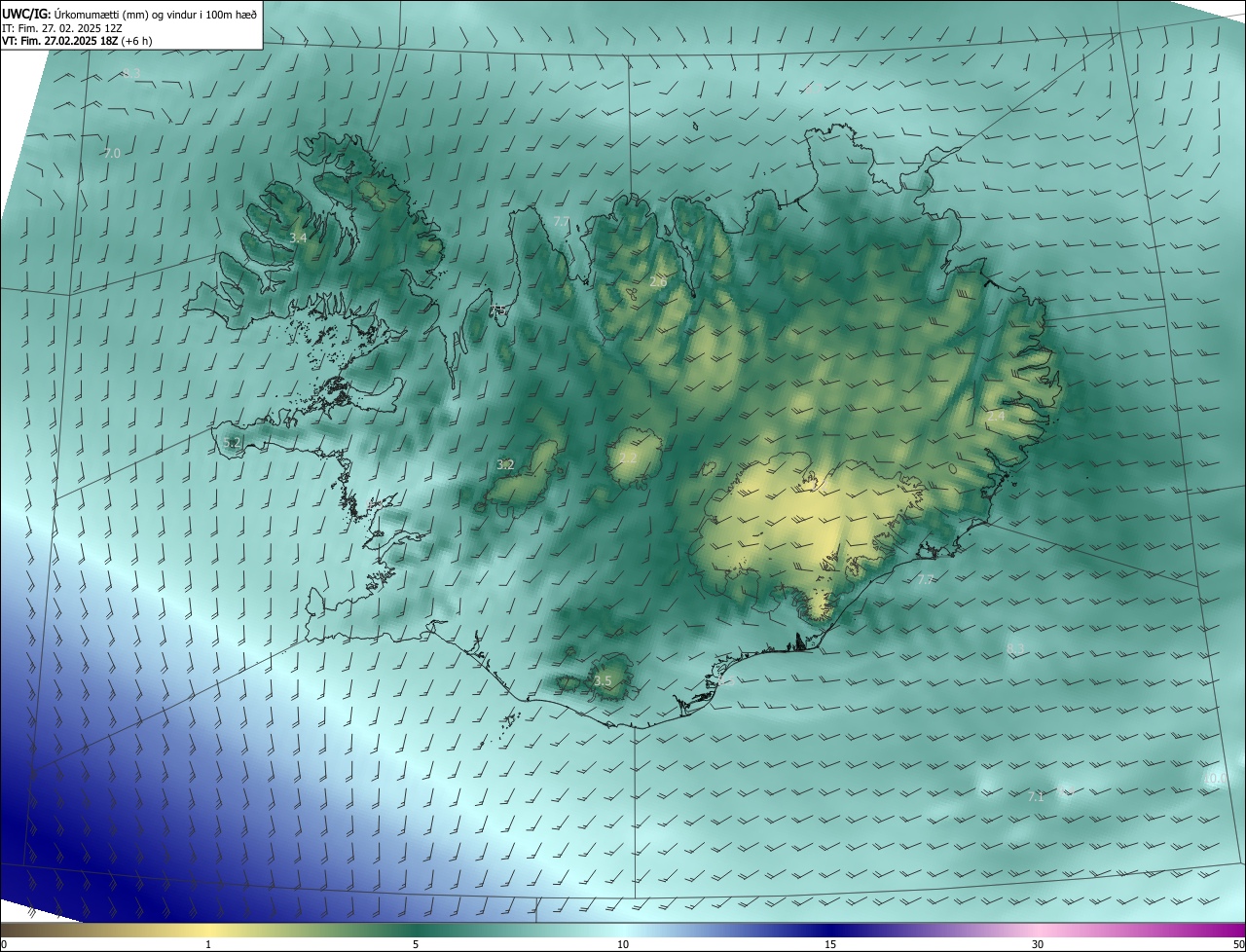Select the 2.6 value on the northern peninsula

(x=658, y=282)
